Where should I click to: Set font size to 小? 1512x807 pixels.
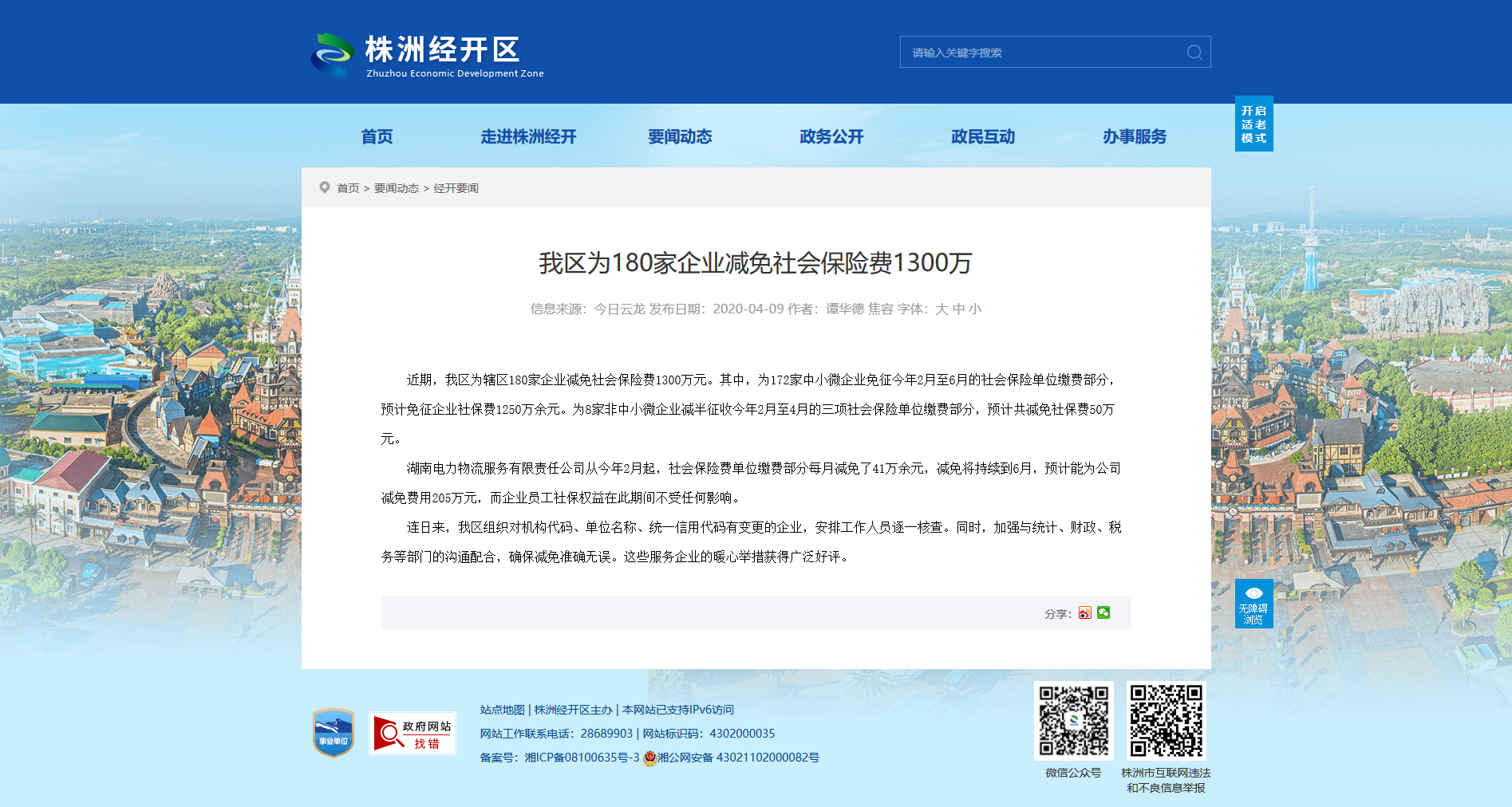pyautogui.click(x=975, y=309)
